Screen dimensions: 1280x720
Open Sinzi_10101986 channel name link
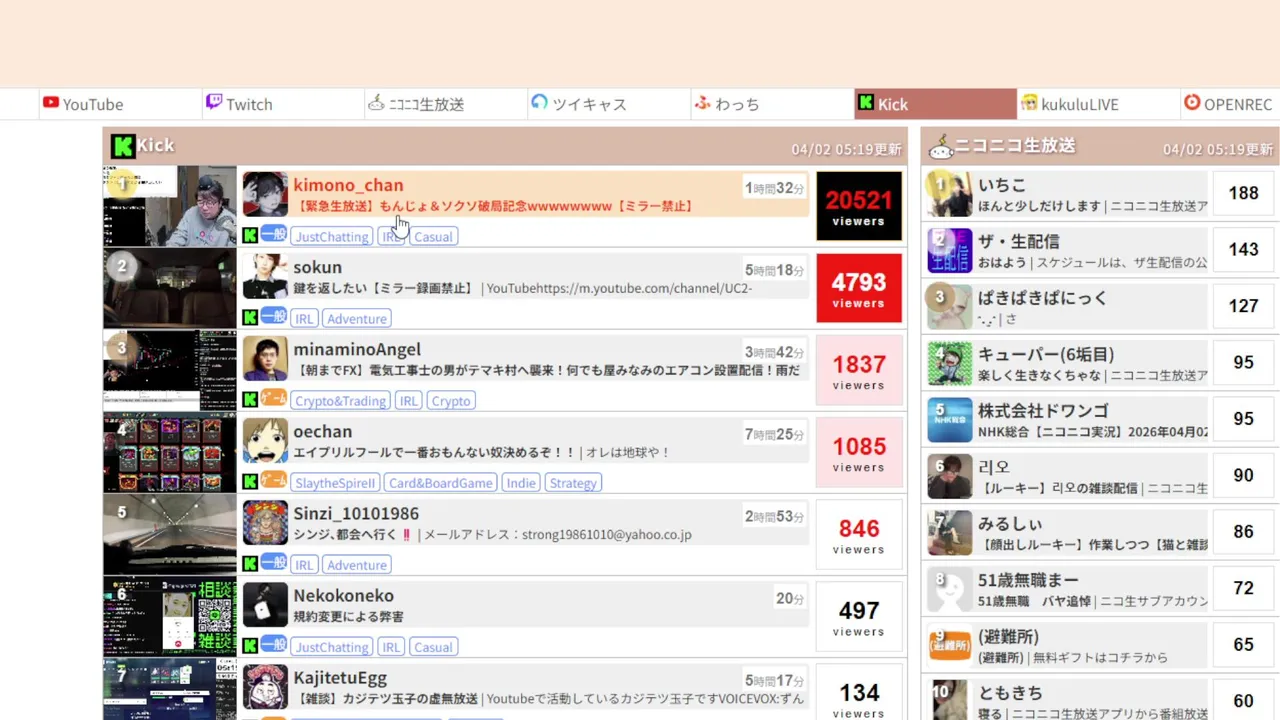point(356,513)
